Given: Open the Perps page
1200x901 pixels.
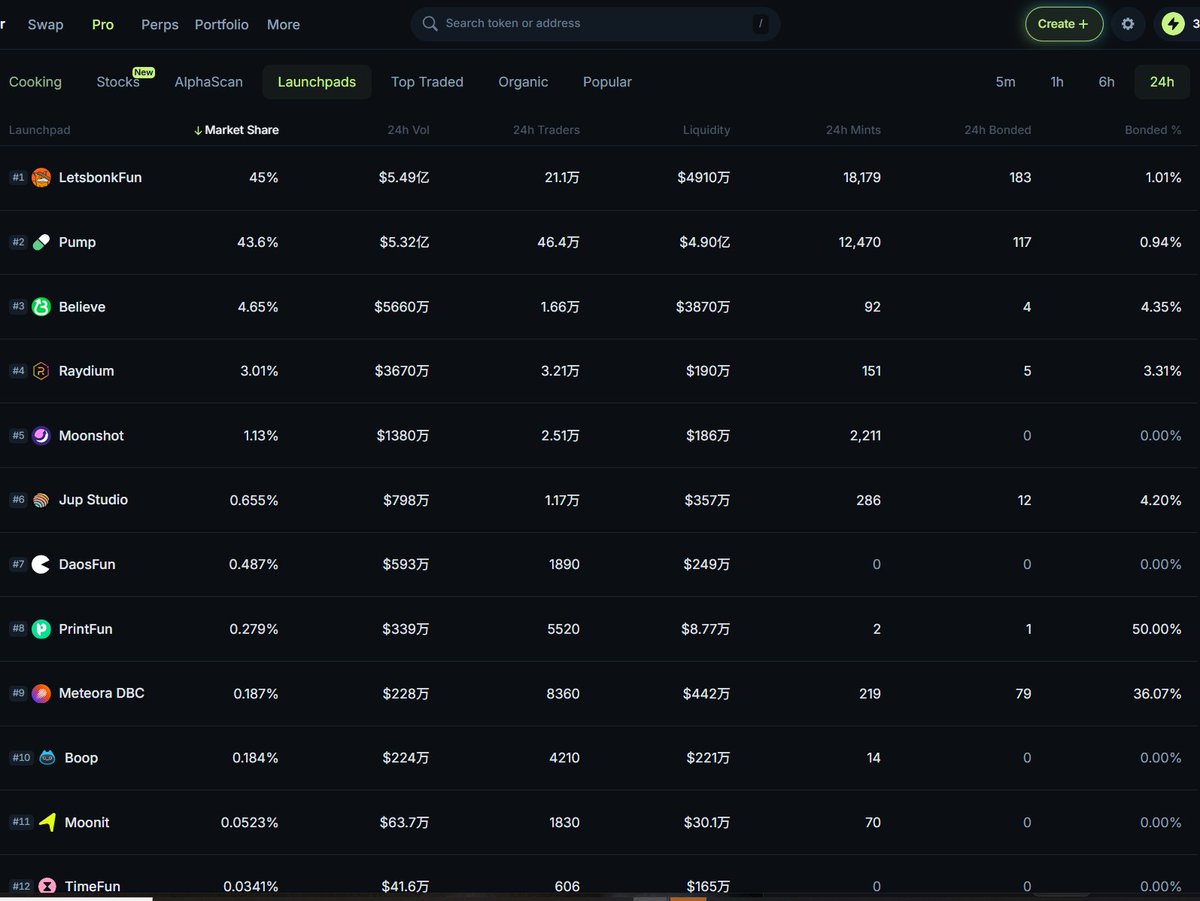Looking at the screenshot, I should [x=160, y=25].
